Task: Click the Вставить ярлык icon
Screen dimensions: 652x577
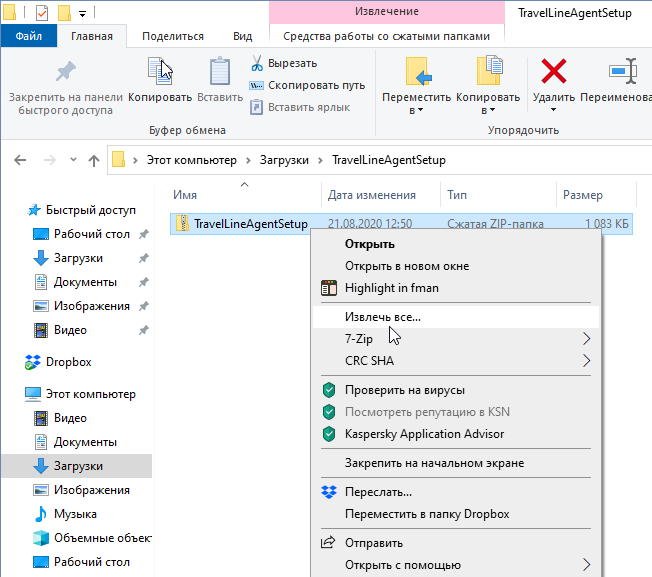Action: pyautogui.click(x=256, y=107)
